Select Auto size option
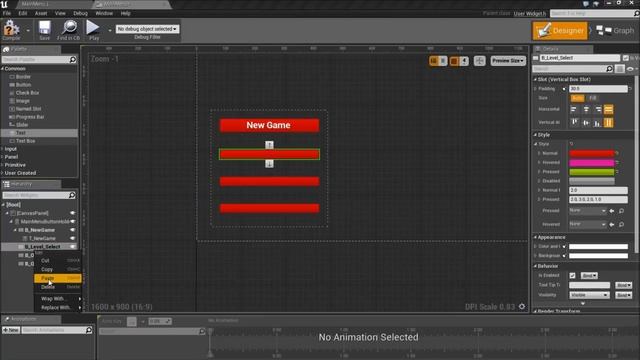The image size is (640, 360). tap(578, 98)
